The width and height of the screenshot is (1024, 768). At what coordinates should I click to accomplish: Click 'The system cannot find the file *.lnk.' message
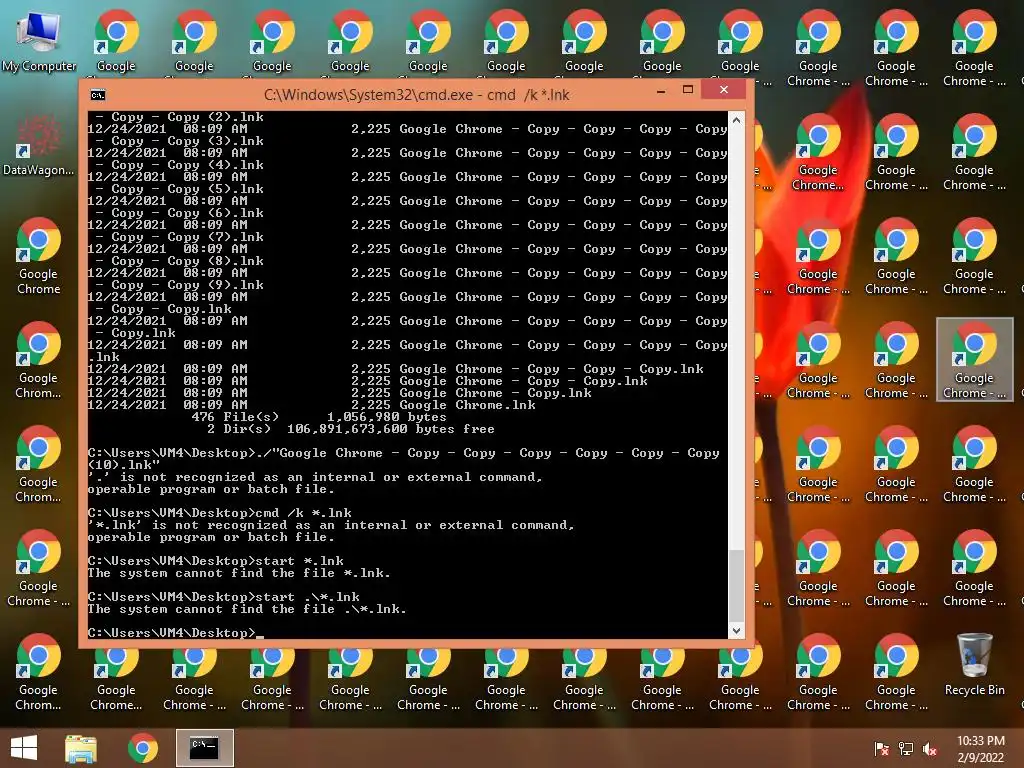(x=239, y=573)
